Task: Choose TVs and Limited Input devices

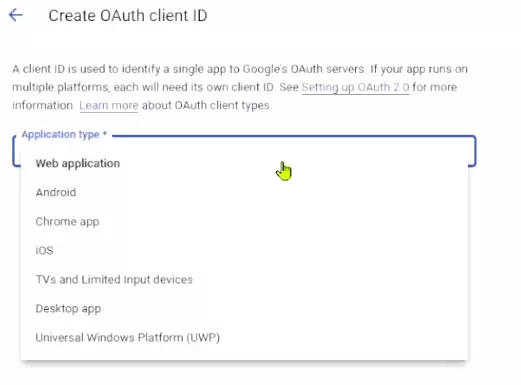Action: pos(244,279)
